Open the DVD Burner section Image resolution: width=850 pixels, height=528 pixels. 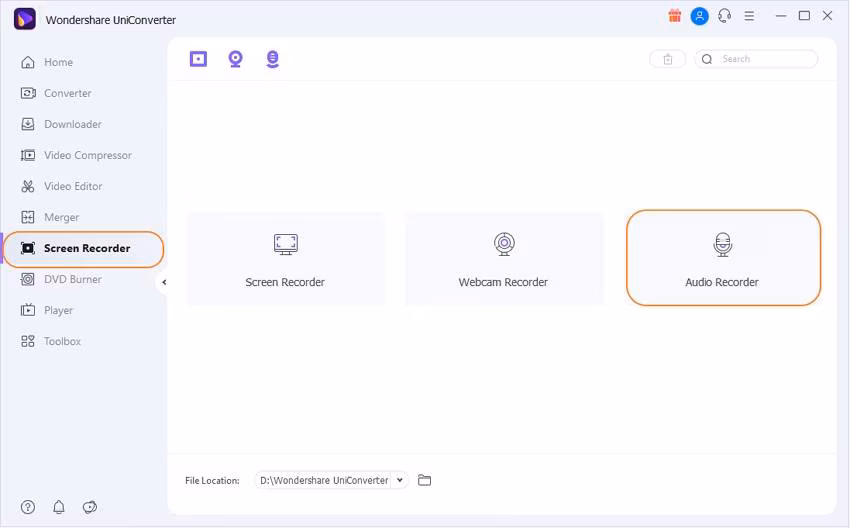pyautogui.click(x=61, y=280)
